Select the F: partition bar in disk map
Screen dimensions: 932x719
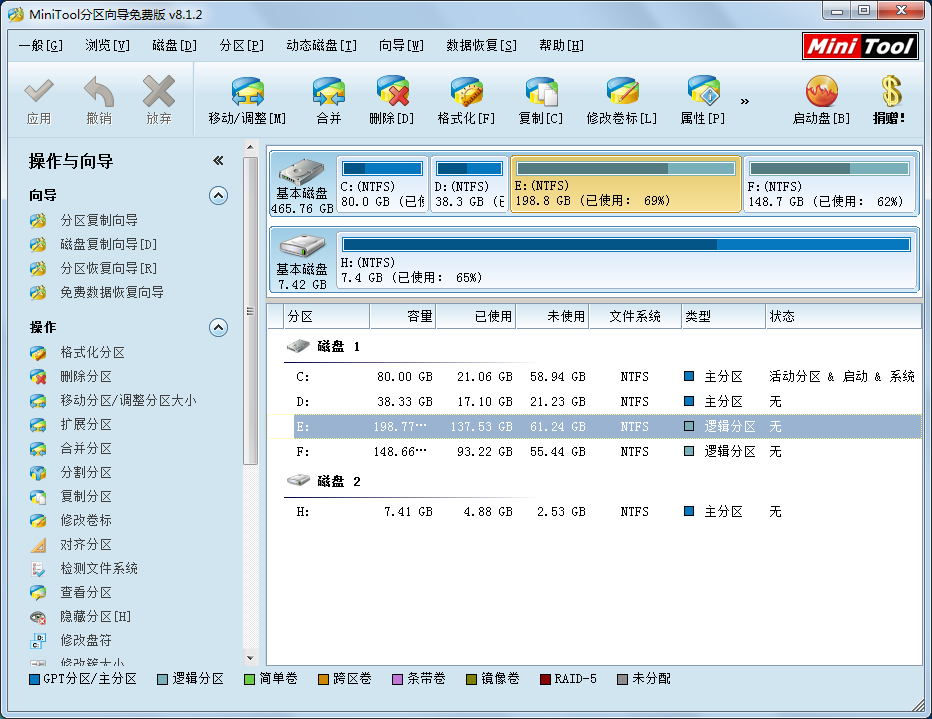tap(829, 184)
